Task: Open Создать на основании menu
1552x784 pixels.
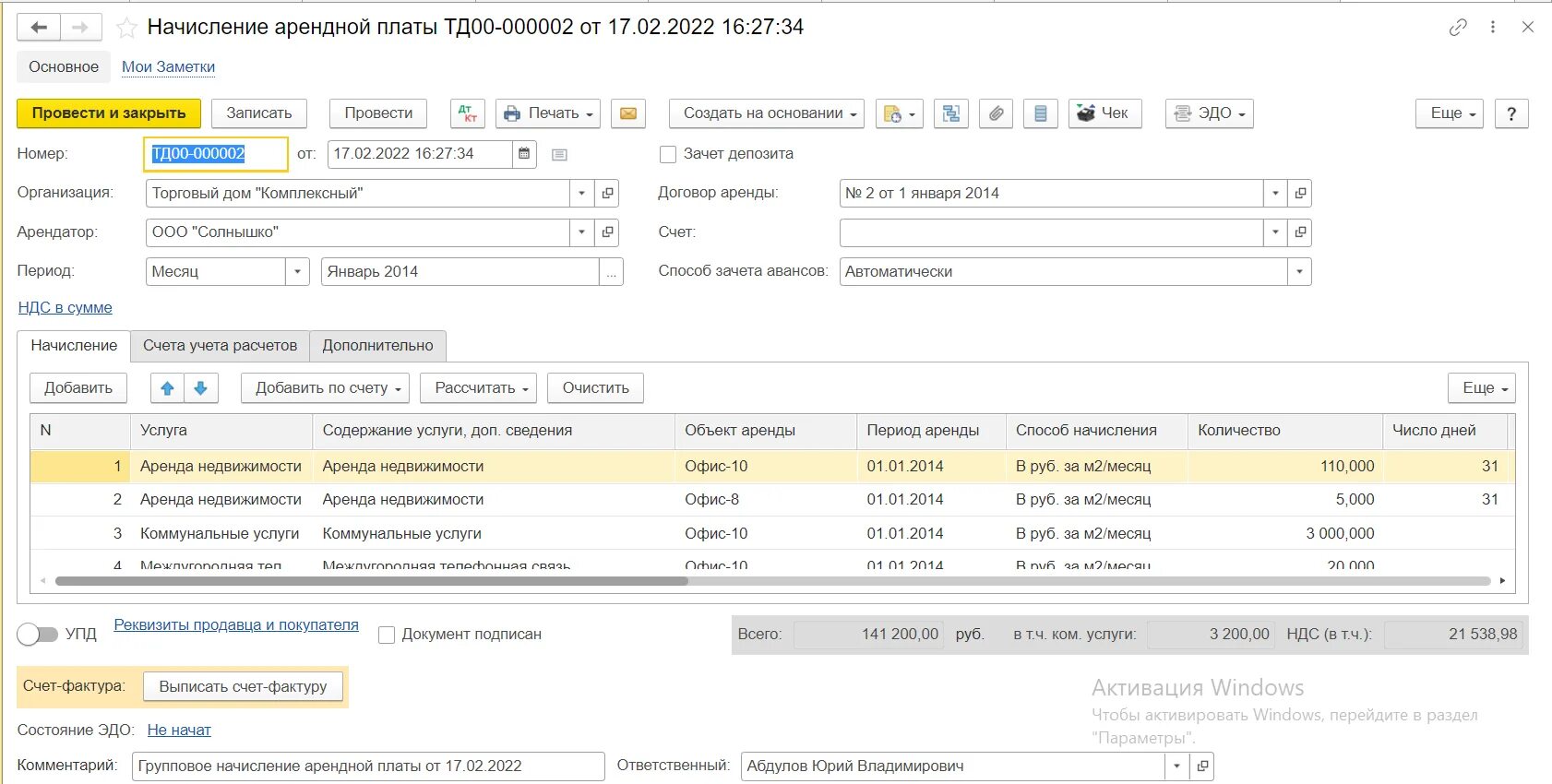Action: point(766,113)
